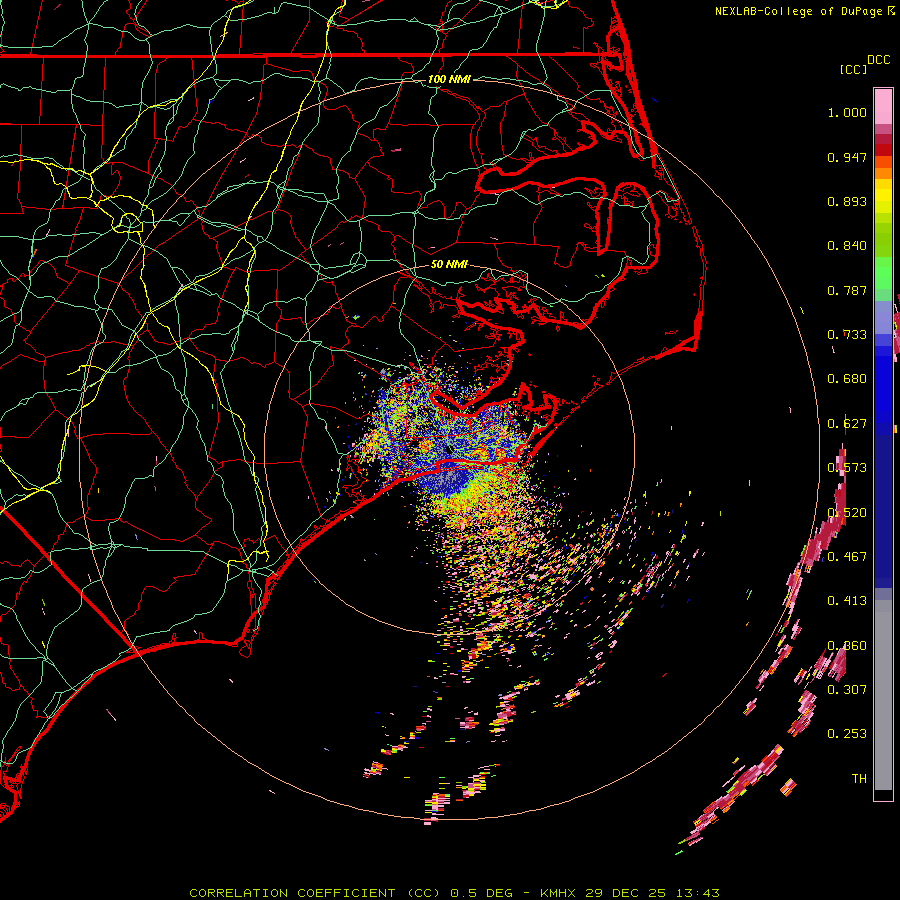Select the 0.307 legend value
Viewport: 900px width, 900px height.
(x=847, y=689)
